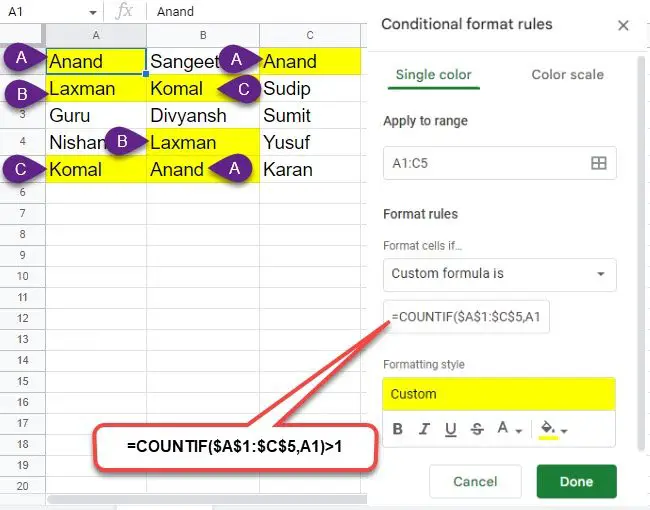Toggle Italic formatting style icon

(x=424, y=429)
